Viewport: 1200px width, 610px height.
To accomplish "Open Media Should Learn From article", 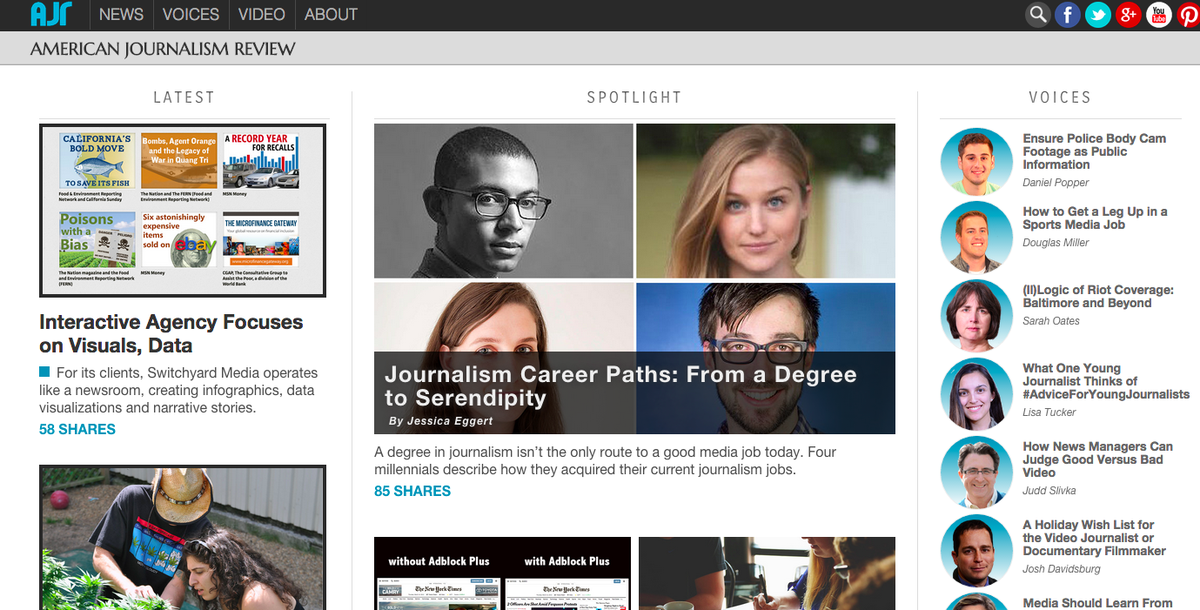I will (1097, 602).
